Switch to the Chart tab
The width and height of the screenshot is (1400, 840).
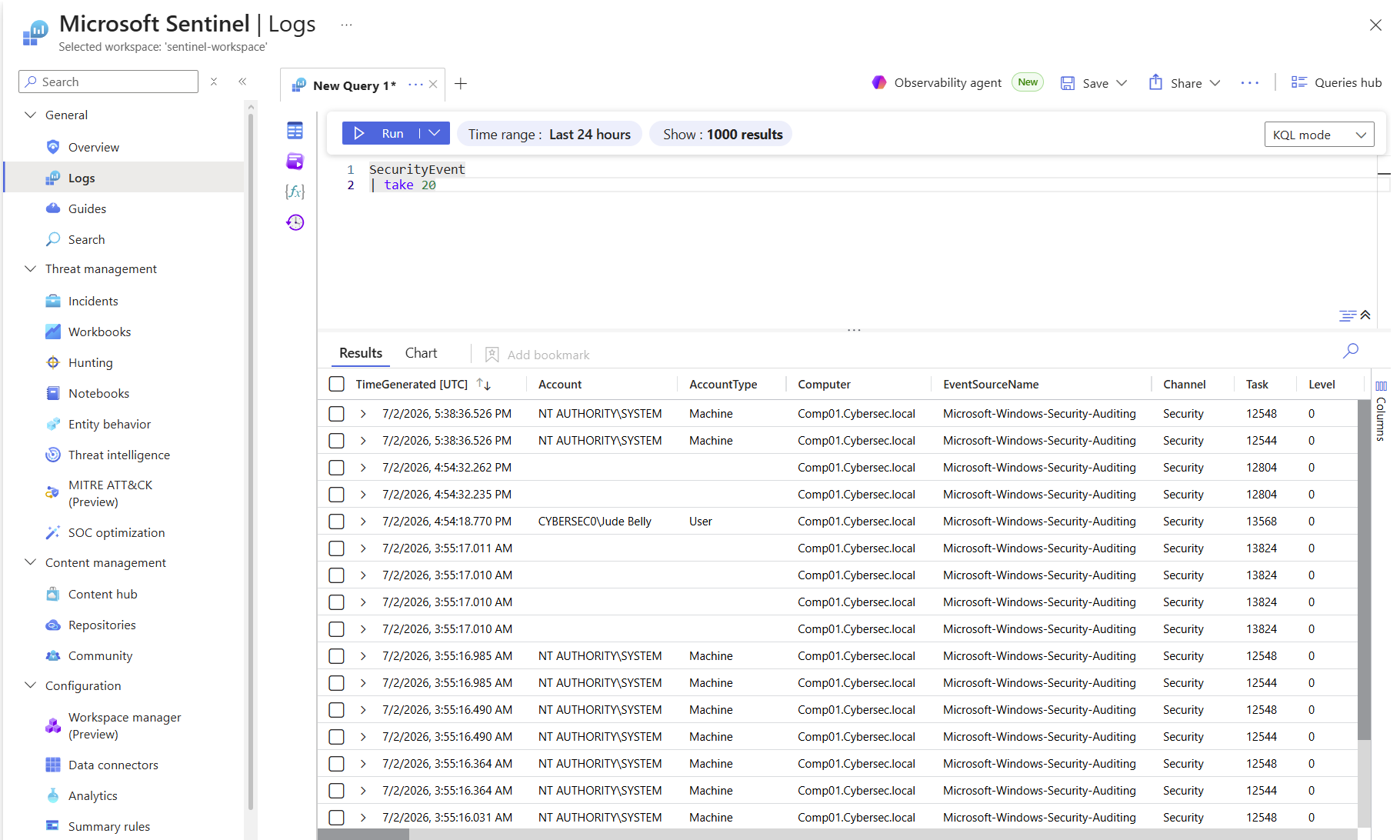(x=421, y=353)
